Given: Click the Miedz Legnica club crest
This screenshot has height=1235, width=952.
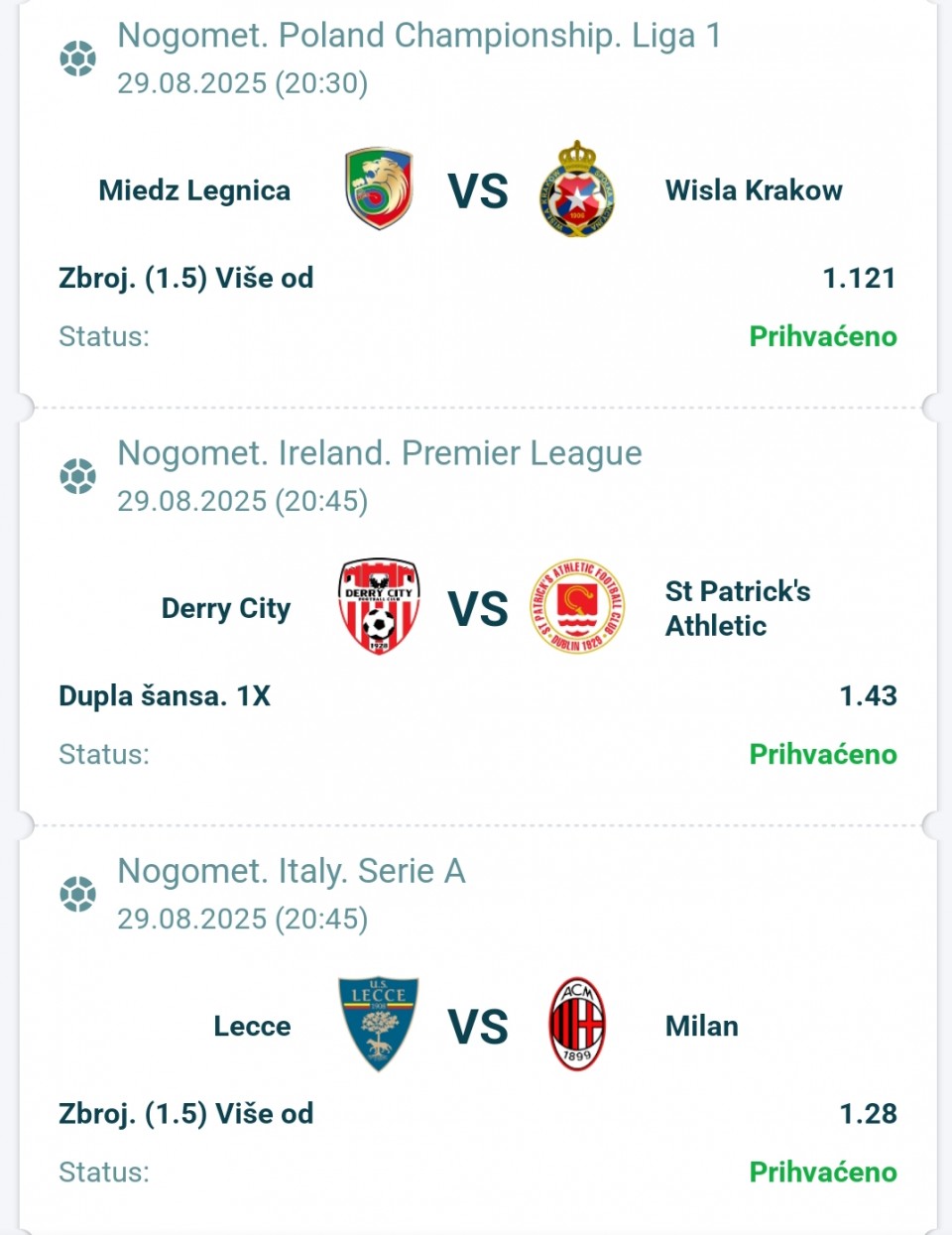Looking at the screenshot, I should point(379,188).
